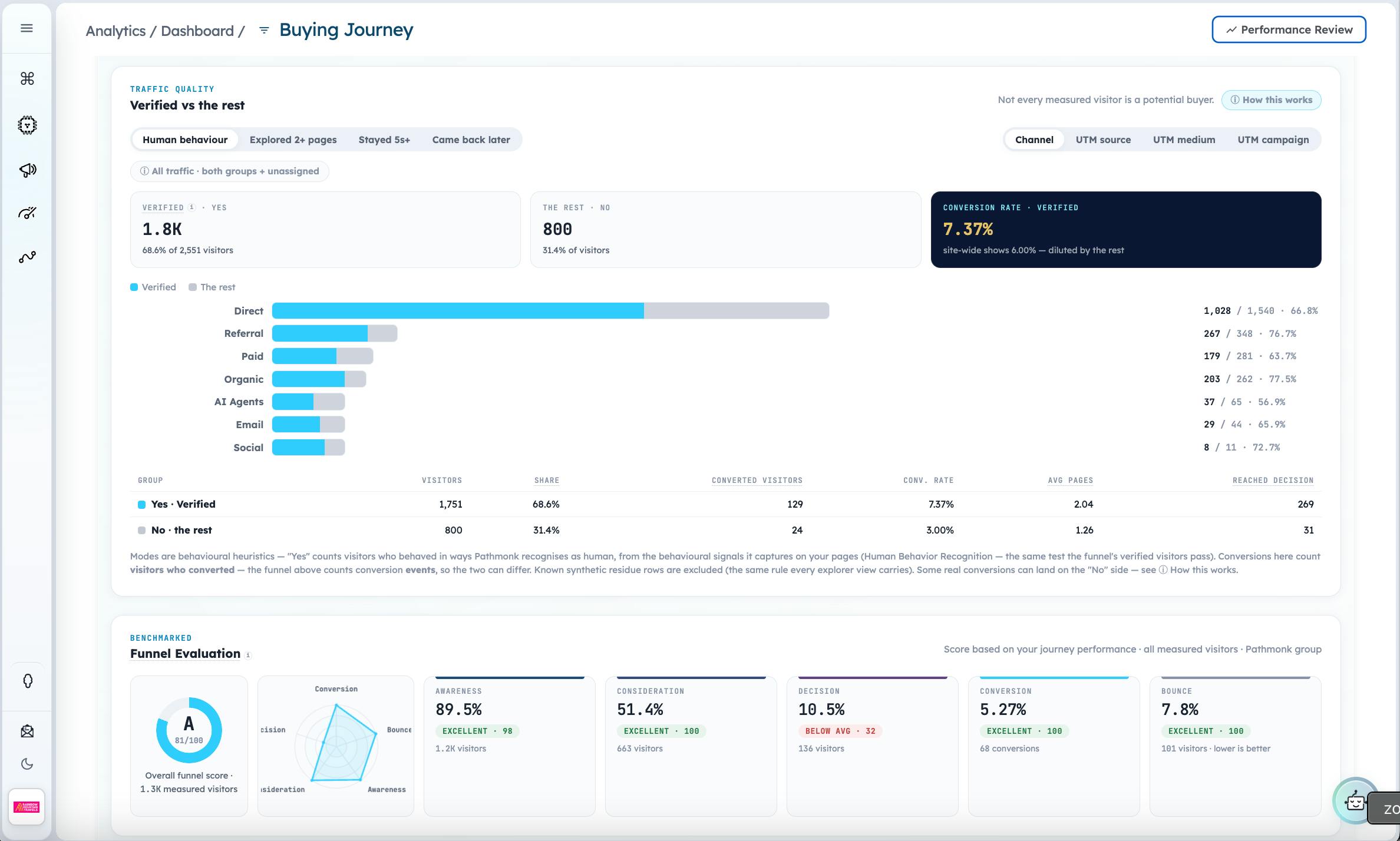Select the No · the rest table row
The width and height of the screenshot is (1400, 841).
[x=725, y=530]
